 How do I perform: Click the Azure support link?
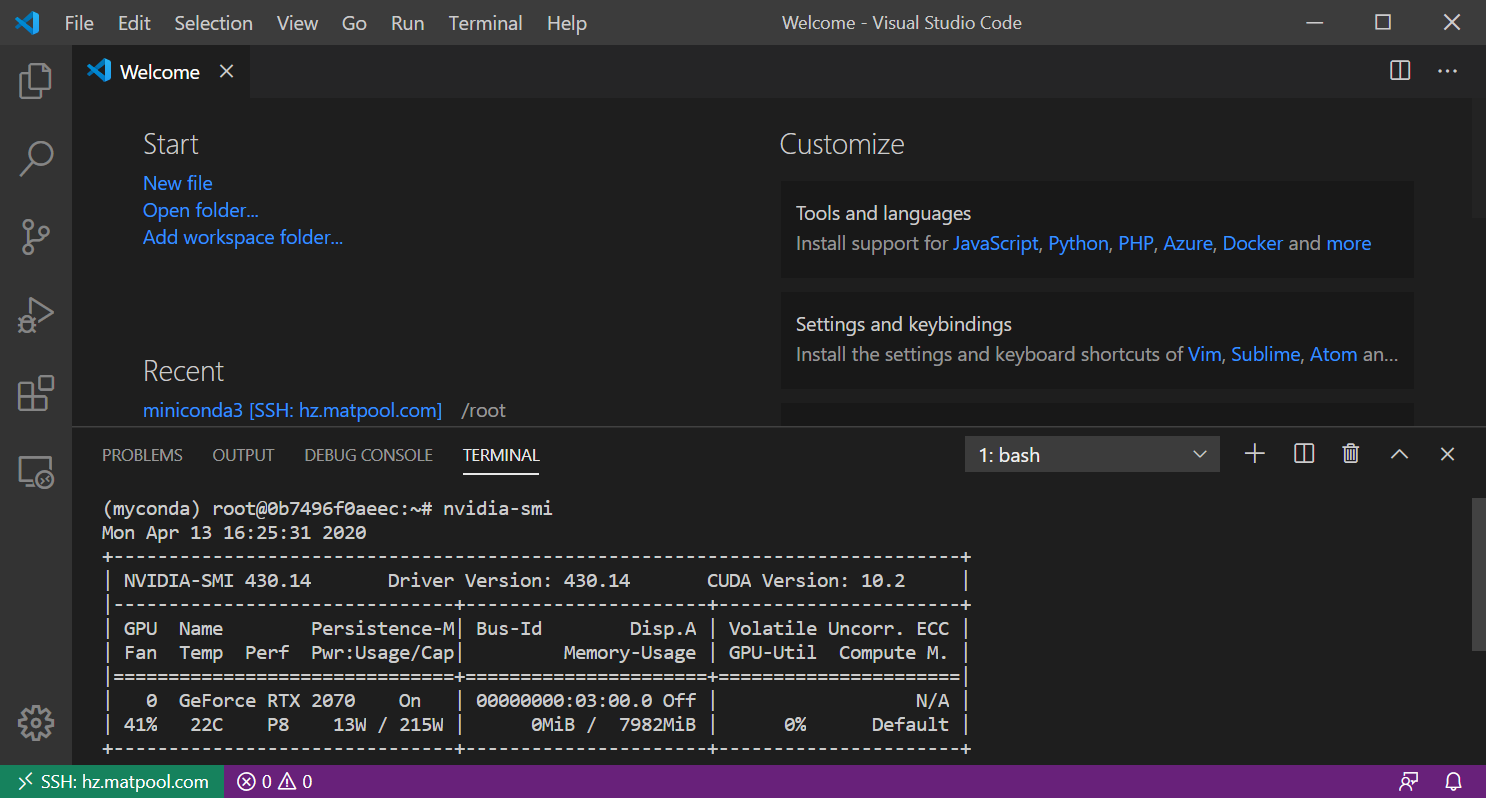1187,243
